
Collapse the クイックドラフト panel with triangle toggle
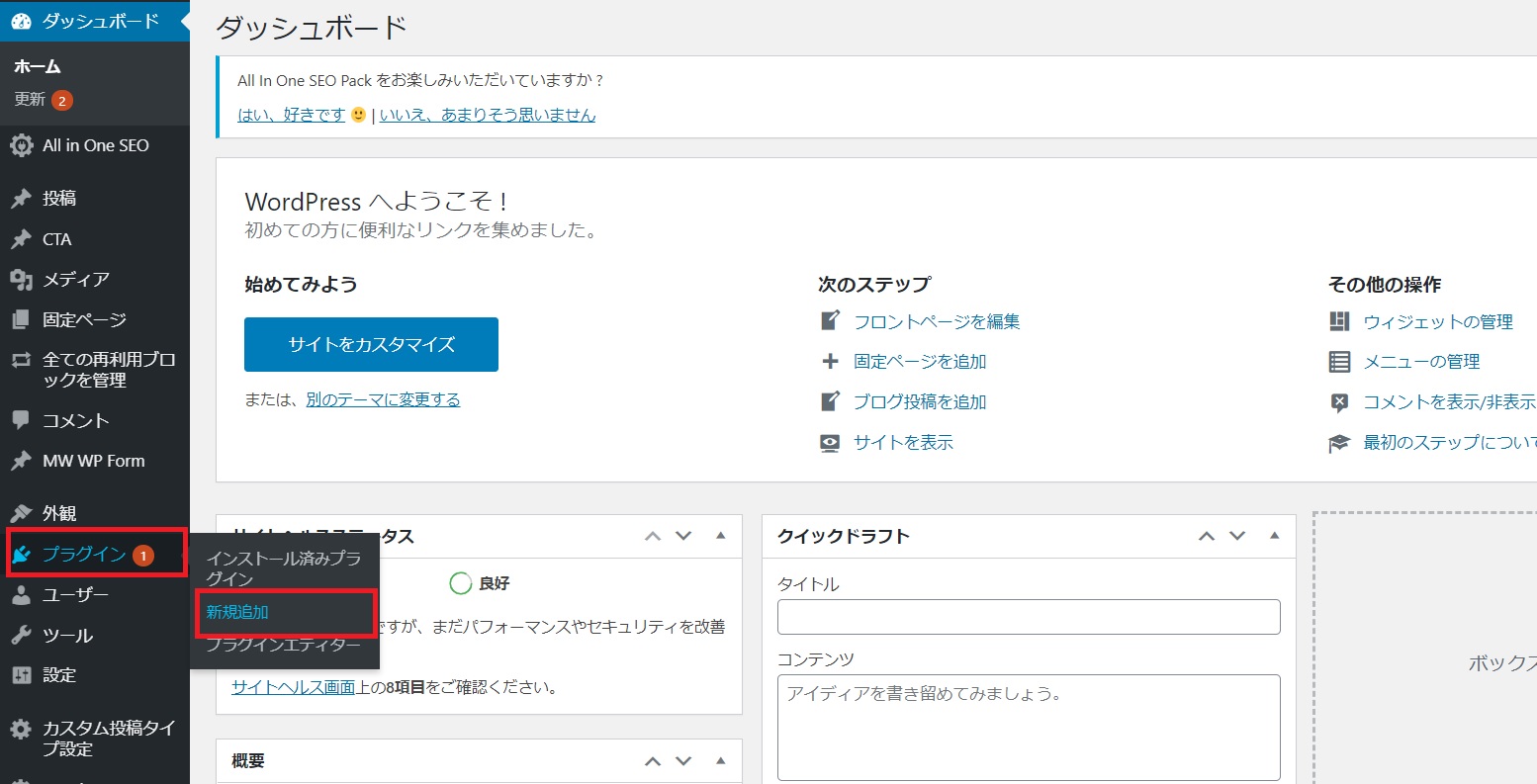(1274, 536)
